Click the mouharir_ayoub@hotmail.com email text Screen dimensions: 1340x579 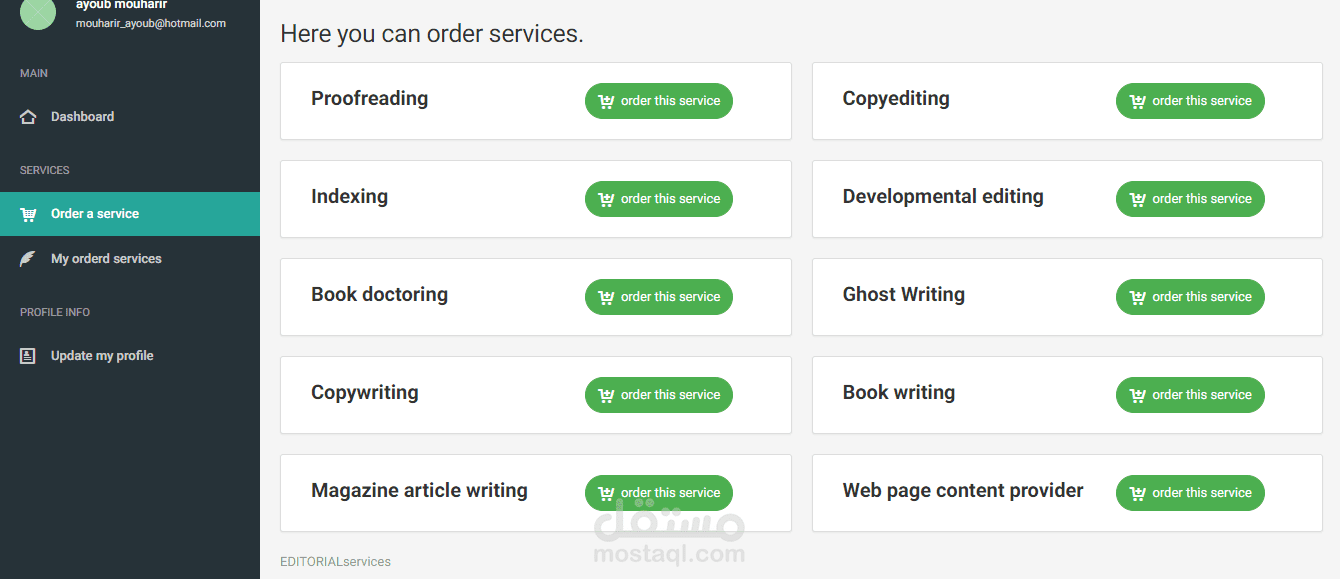(151, 23)
